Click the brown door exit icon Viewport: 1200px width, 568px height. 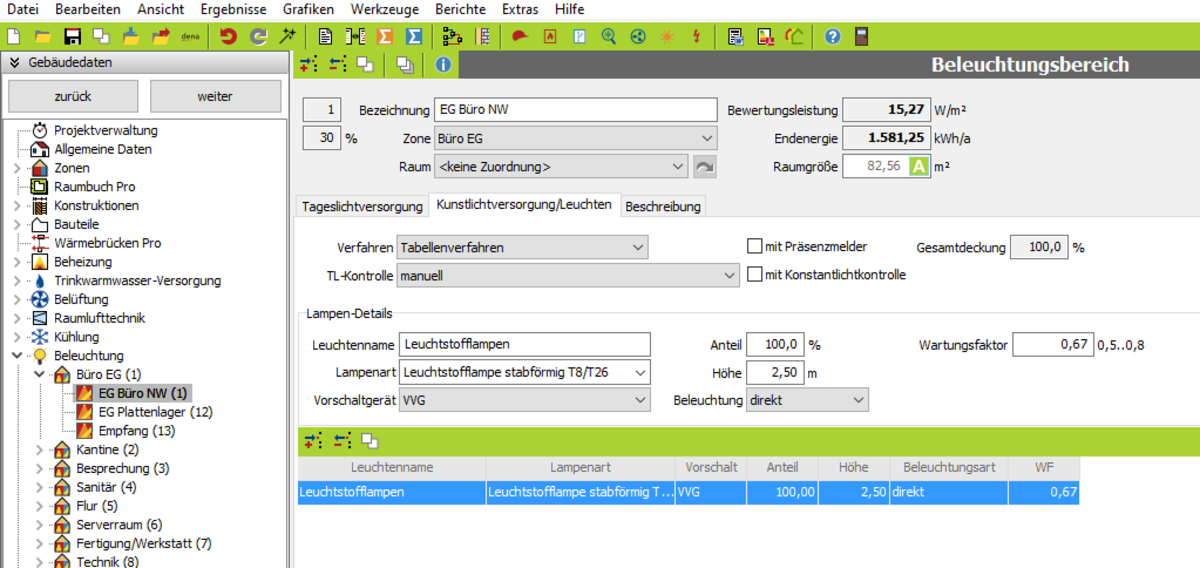861,37
